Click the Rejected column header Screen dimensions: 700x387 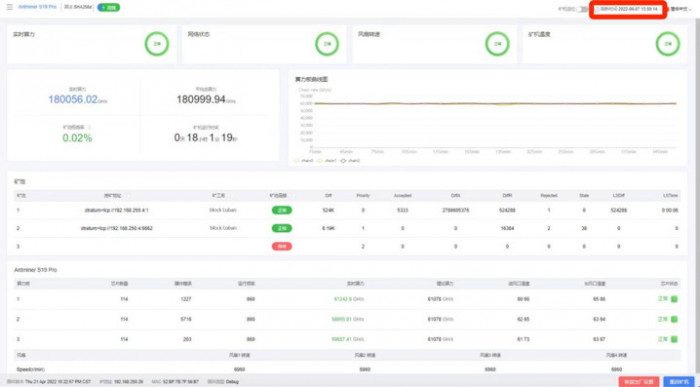click(x=549, y=196)
